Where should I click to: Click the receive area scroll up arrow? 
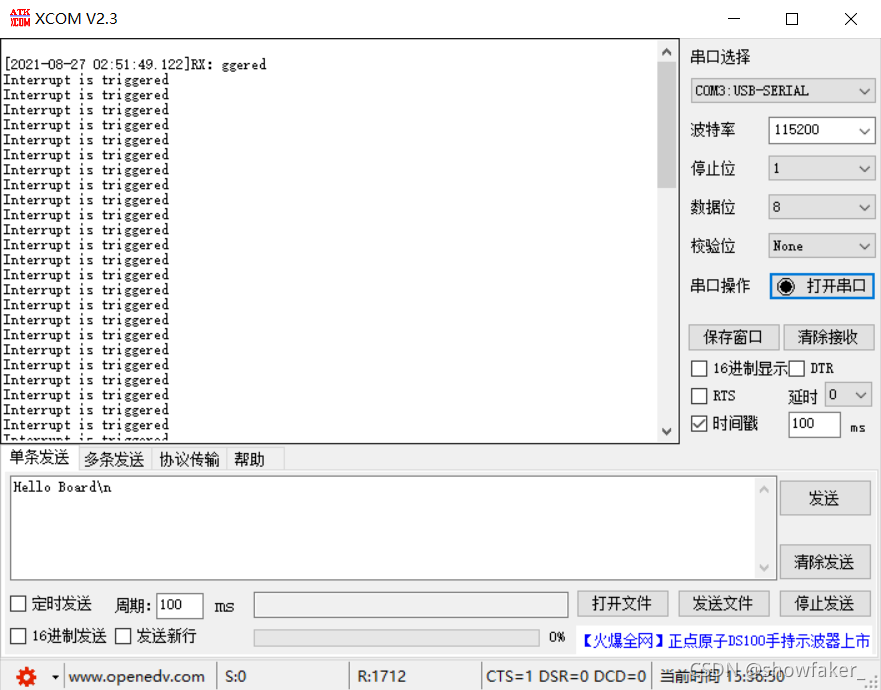[666, 52]
